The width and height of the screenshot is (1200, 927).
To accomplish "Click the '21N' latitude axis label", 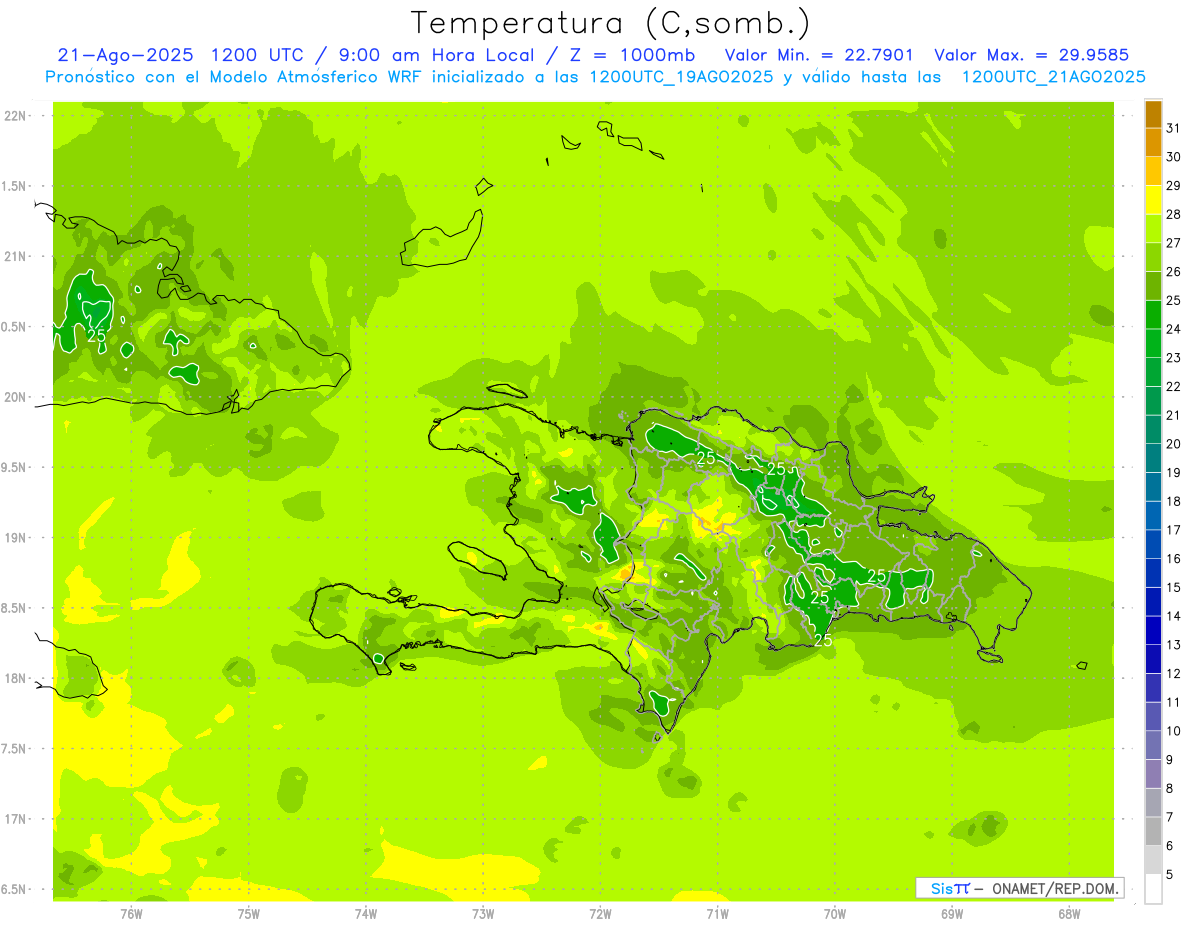I will (15, 257).
